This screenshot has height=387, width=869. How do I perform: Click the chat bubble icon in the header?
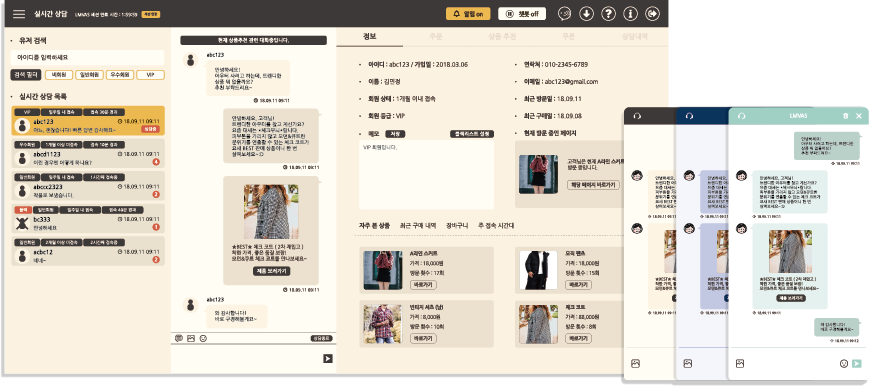pyautogui.click(x=564, y=14)
